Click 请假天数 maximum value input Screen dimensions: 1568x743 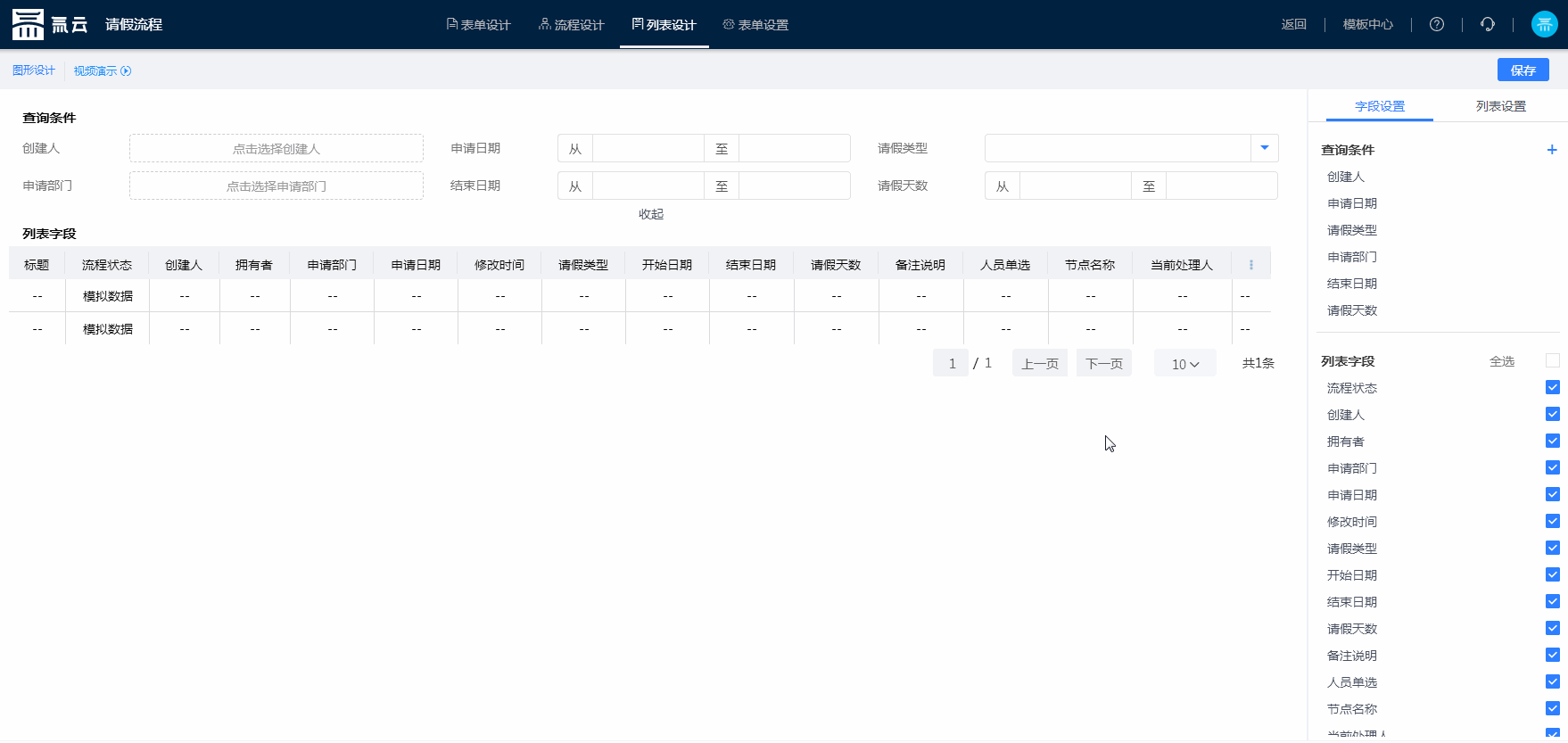1222,186
